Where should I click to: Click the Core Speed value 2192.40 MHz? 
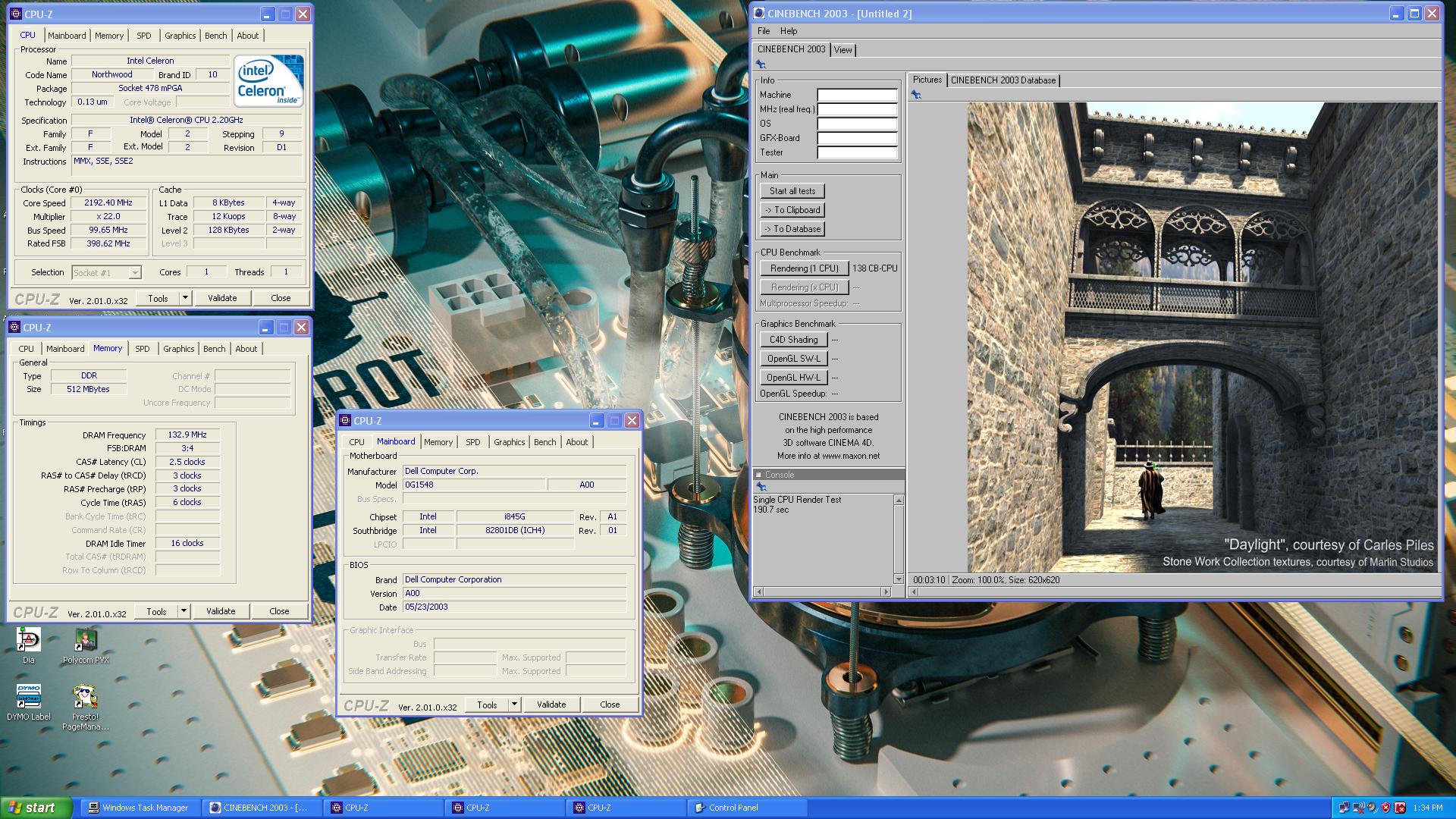[x=108, y=203]
